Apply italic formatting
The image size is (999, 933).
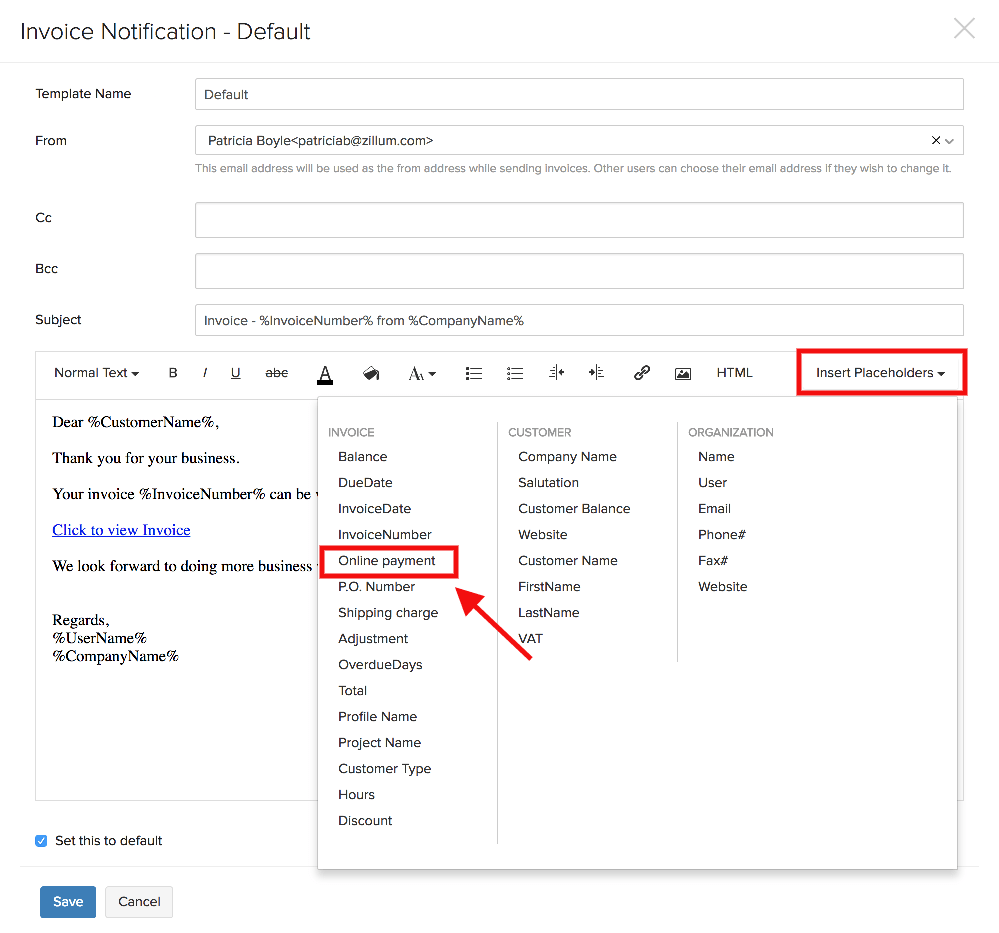click(205, 373)
